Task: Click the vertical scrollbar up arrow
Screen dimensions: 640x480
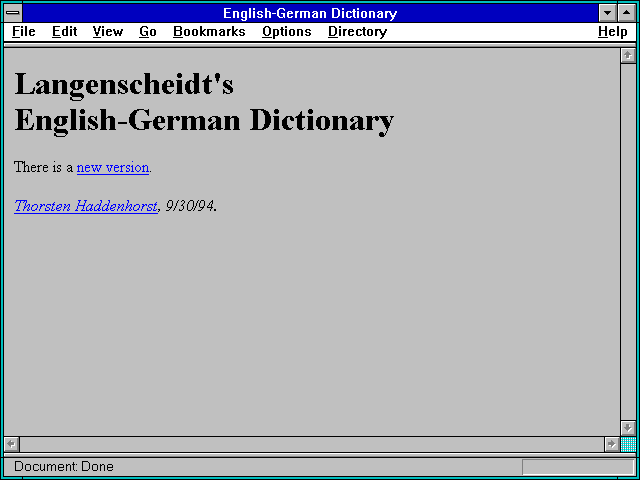Action: click(x=628, y=56)
